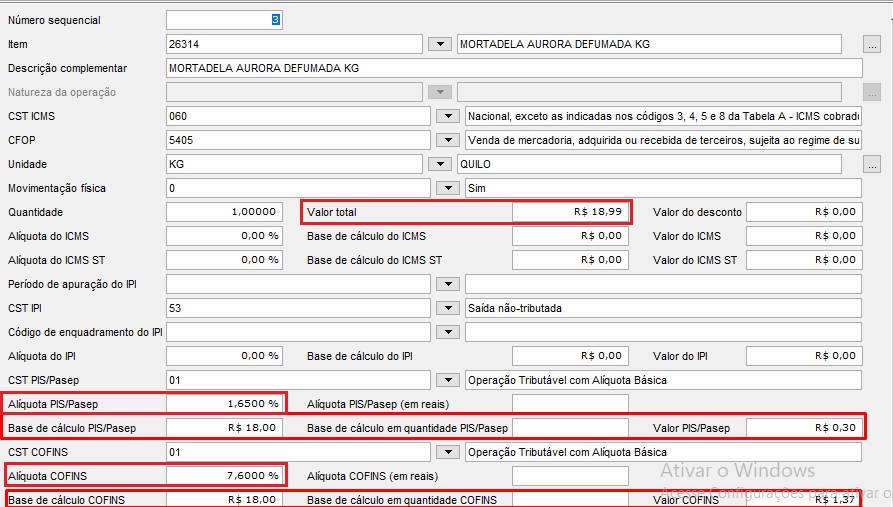893x507 pixels.
Task: Click the Valor do desconto field
Action: (803, 212)
